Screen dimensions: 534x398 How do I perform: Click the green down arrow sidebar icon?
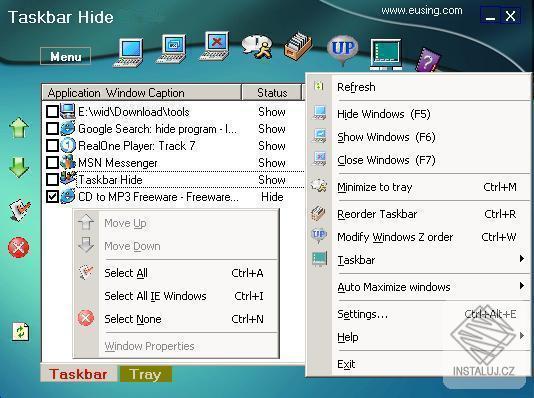tap(19, 167)
